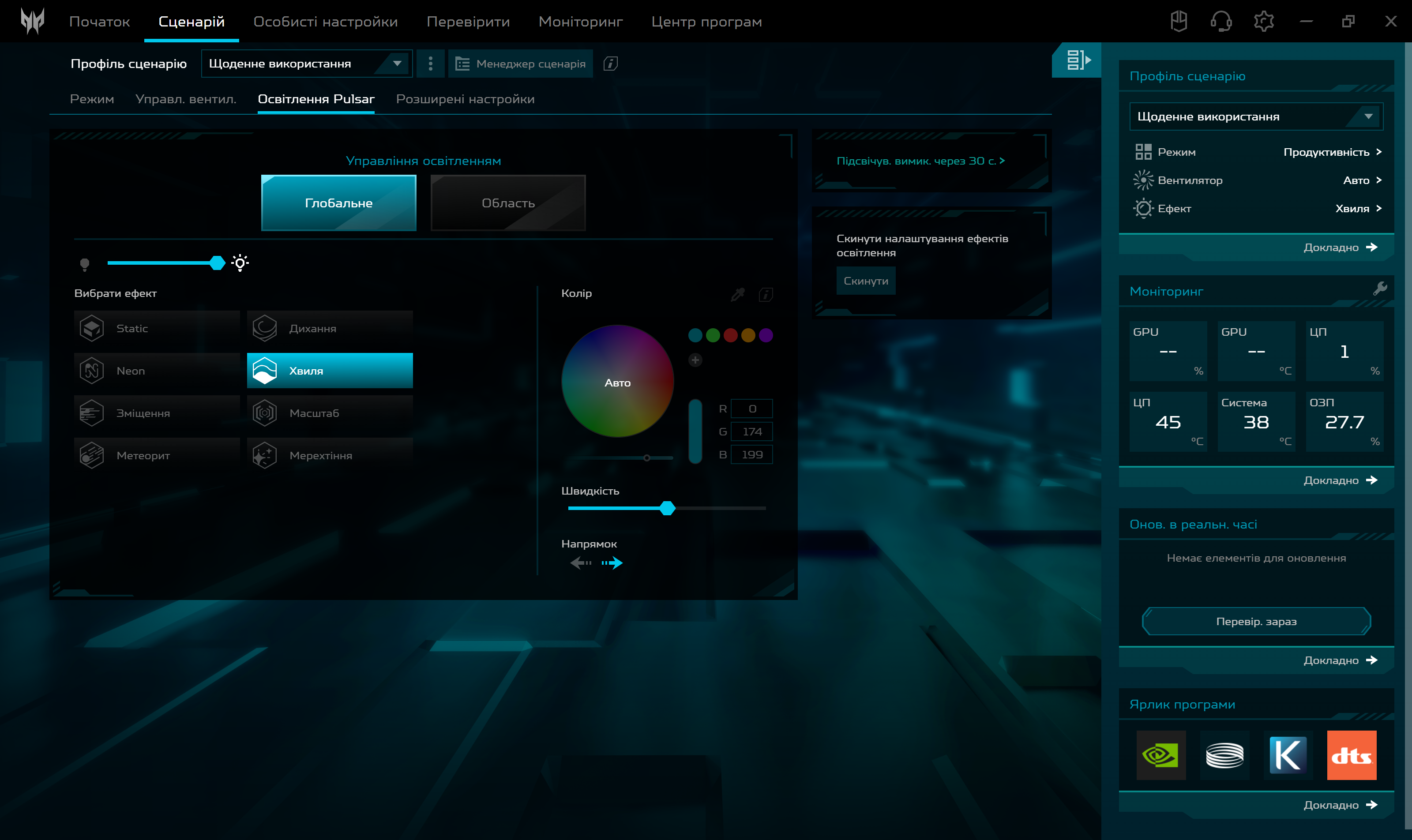The width and height of the screenshot is (1412, 840).
Task: Click the eyedropper color picker icon
Action: 737,294
